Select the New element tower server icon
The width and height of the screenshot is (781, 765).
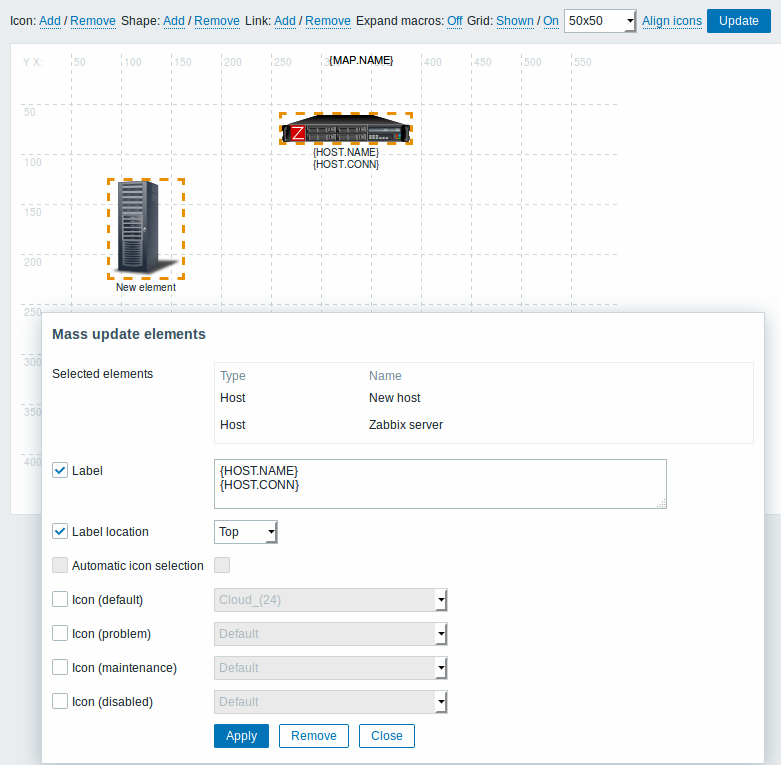146,227
